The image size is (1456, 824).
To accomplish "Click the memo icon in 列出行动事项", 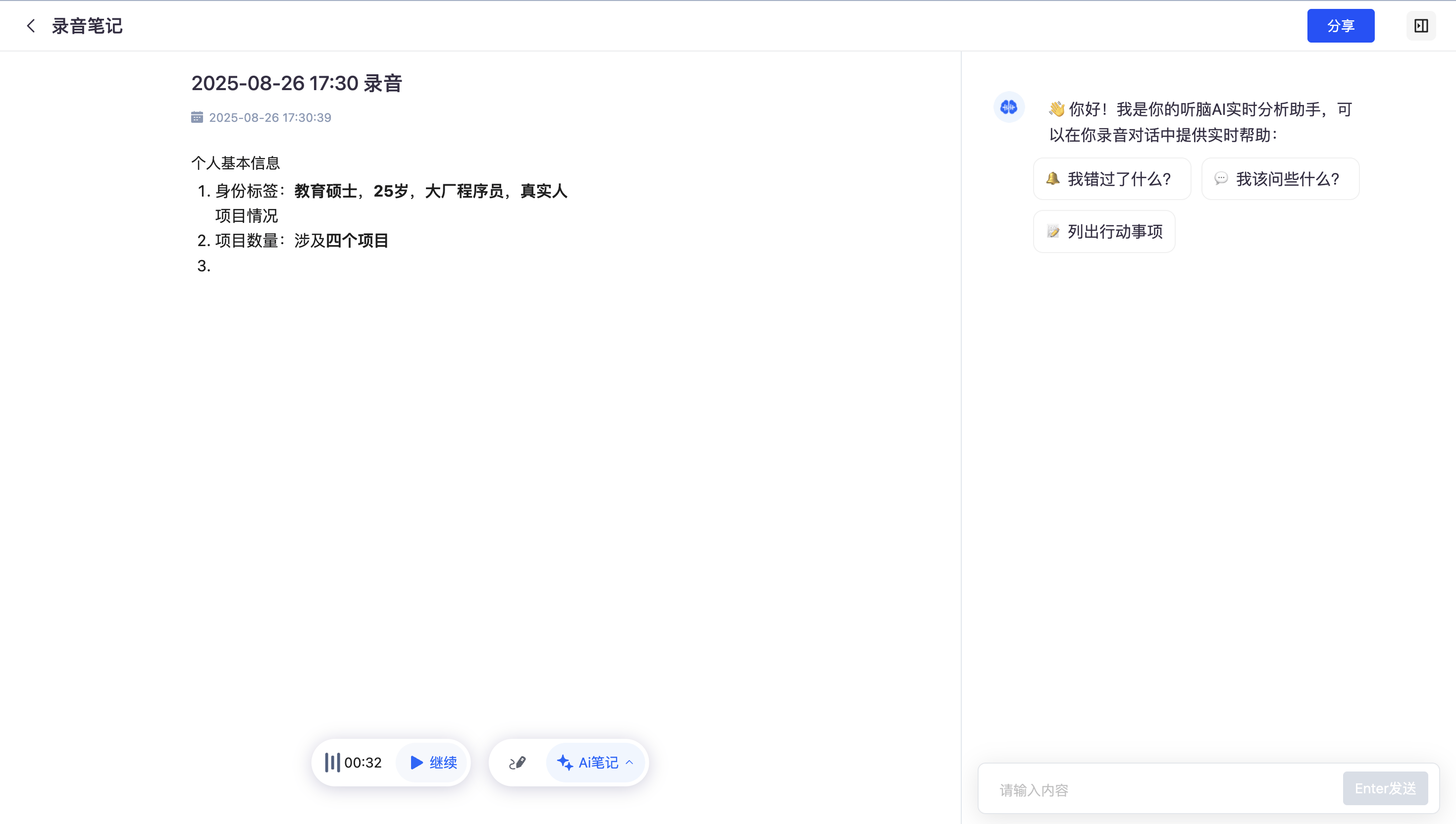I will pyautogui.click(x=1052, y=231).
